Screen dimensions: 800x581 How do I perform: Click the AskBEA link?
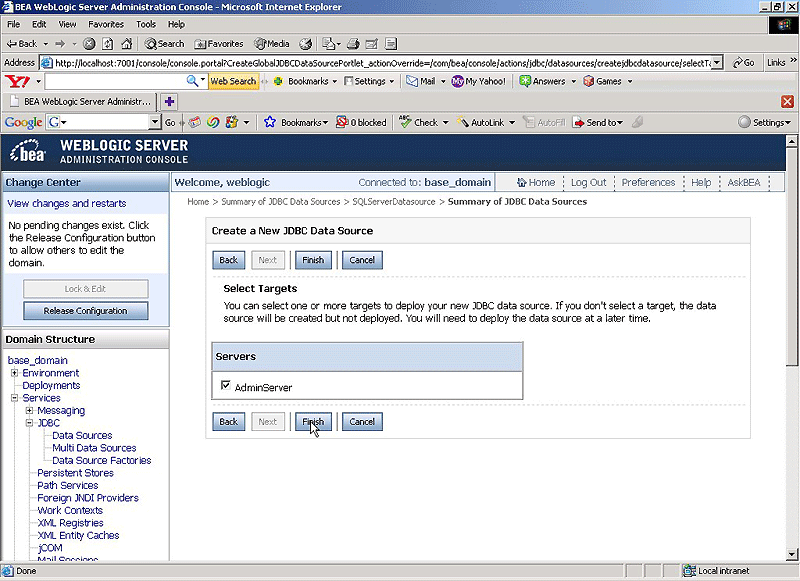tap(743, 183)
